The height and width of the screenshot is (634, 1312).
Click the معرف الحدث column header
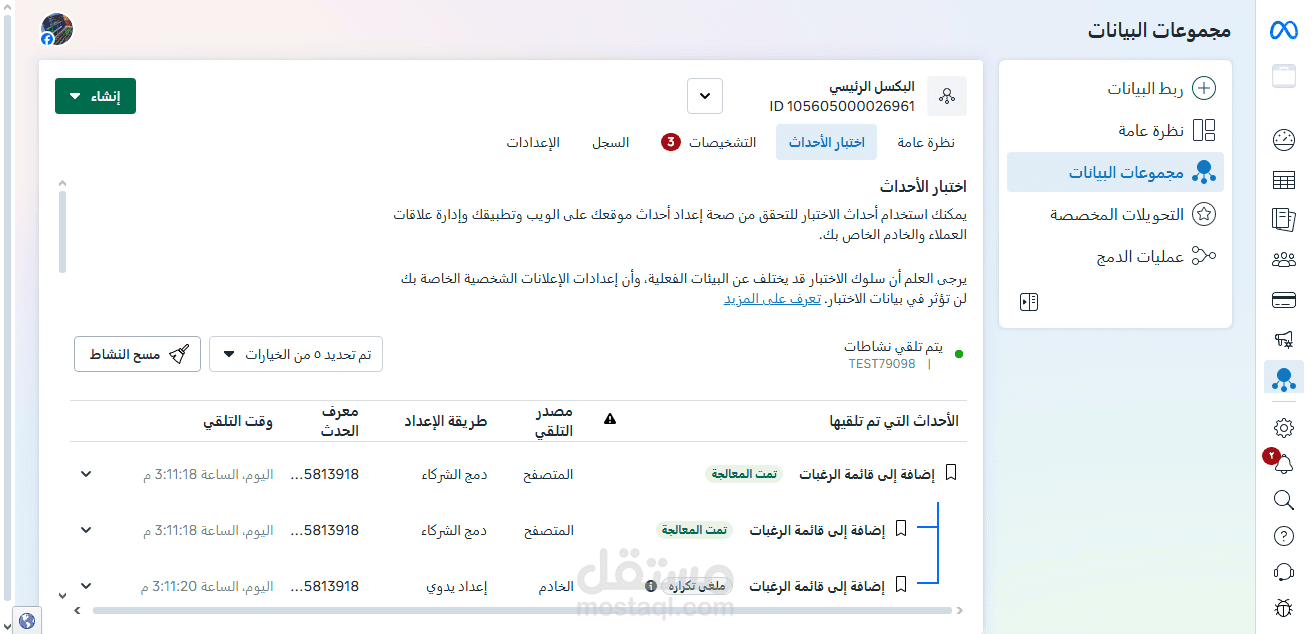coord(340,421)
